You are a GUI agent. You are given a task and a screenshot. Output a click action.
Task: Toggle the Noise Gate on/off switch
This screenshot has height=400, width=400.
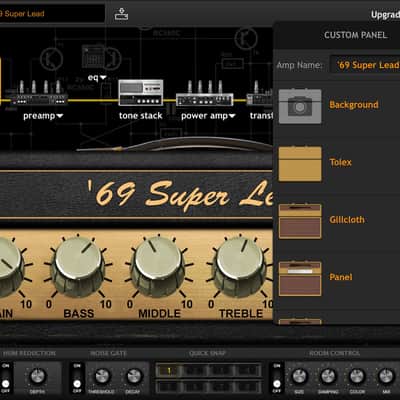coord(77,378)
